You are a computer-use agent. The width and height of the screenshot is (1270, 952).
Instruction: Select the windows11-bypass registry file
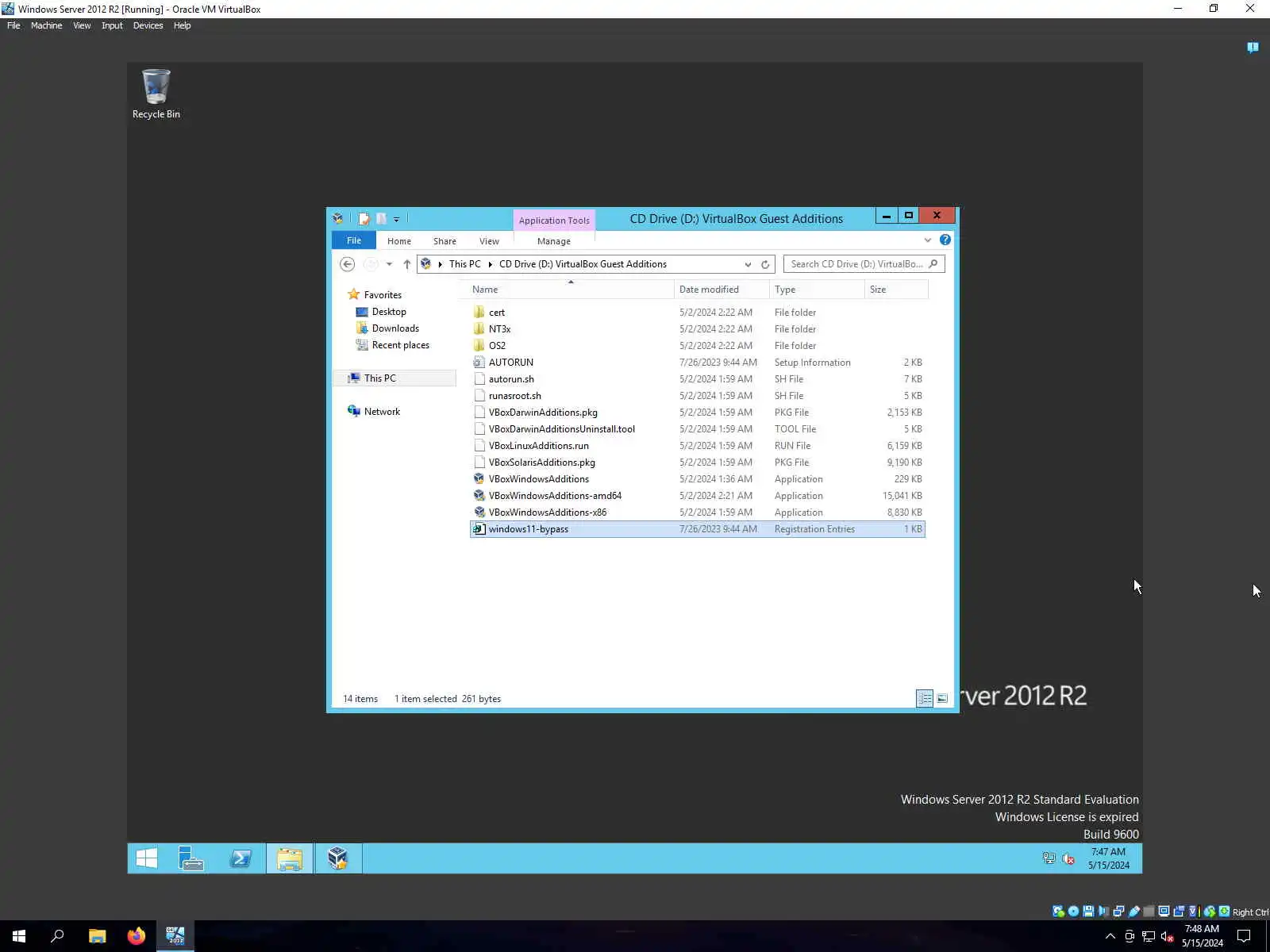coord(698,529)
